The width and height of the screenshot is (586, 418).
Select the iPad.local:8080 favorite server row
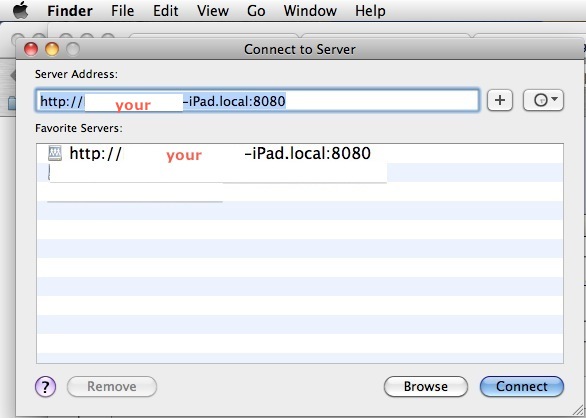pyautogui.click(x=300, y=153)
